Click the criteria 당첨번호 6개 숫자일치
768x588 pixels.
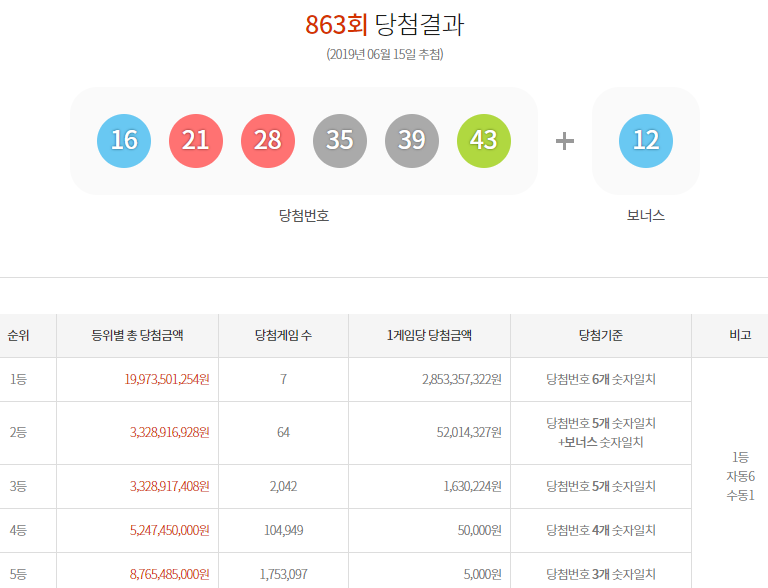point(601,379)
